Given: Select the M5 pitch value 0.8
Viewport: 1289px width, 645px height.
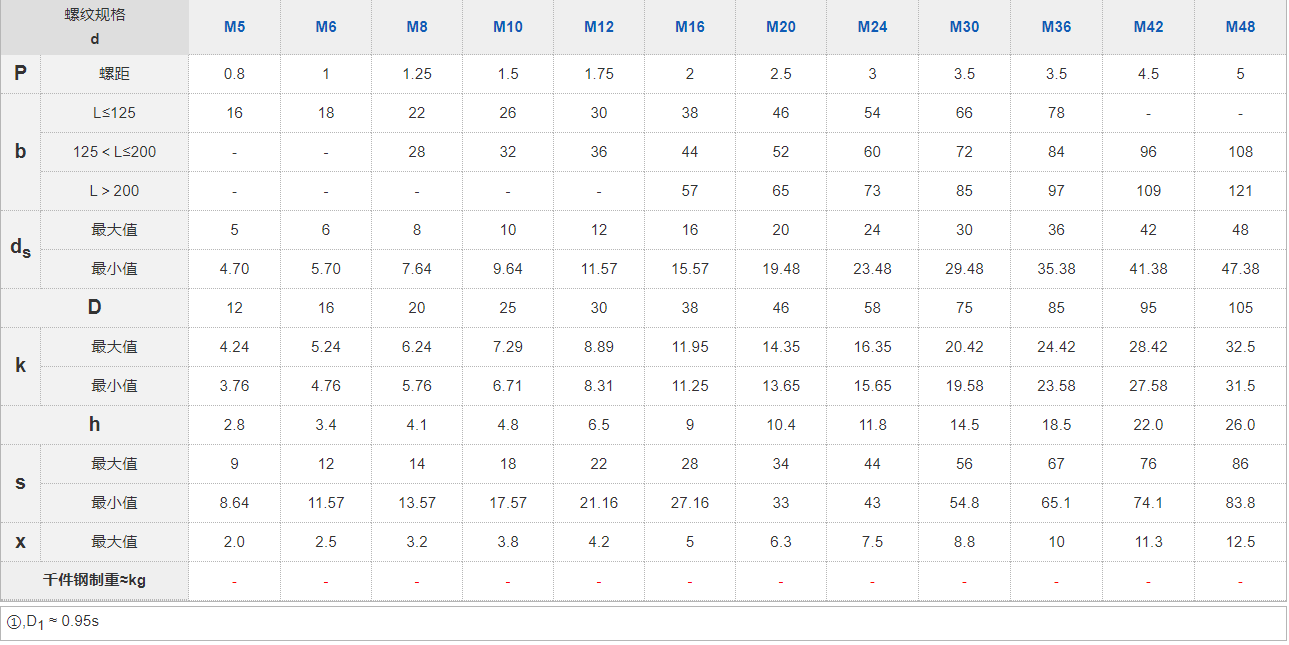Looking at the screenshot, I should (234, 74).
